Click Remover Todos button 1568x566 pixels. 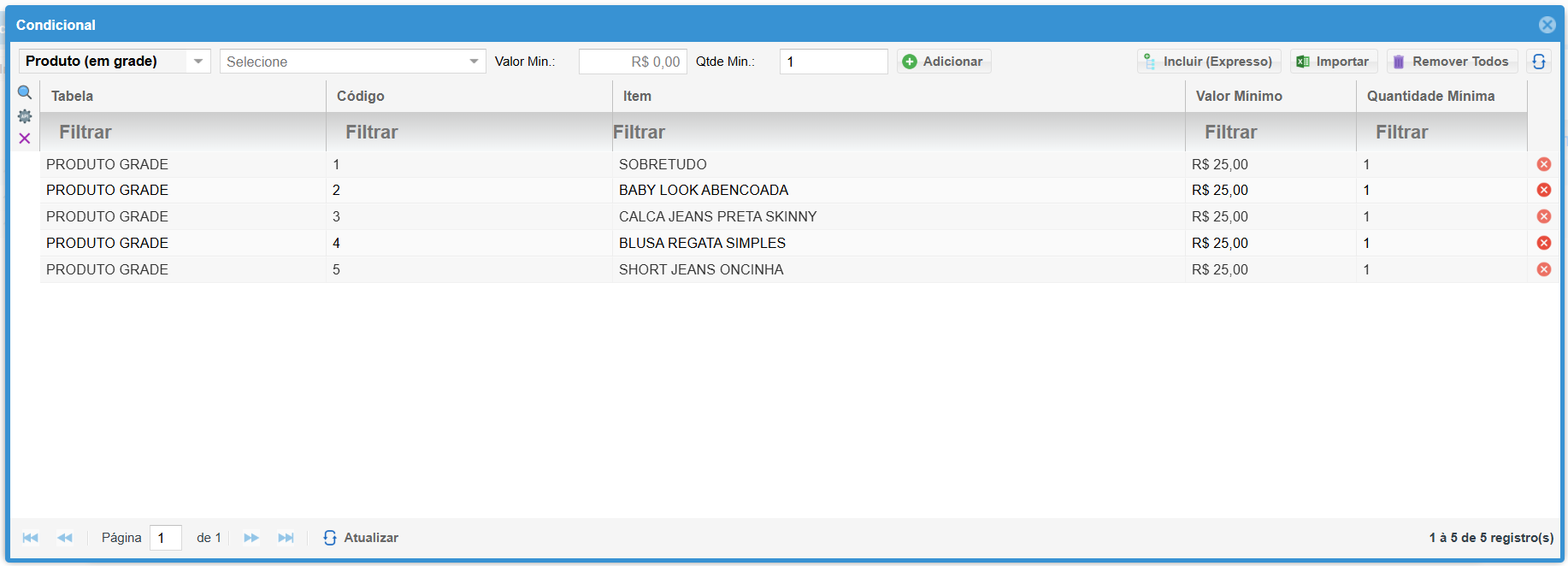point(1451,62)
